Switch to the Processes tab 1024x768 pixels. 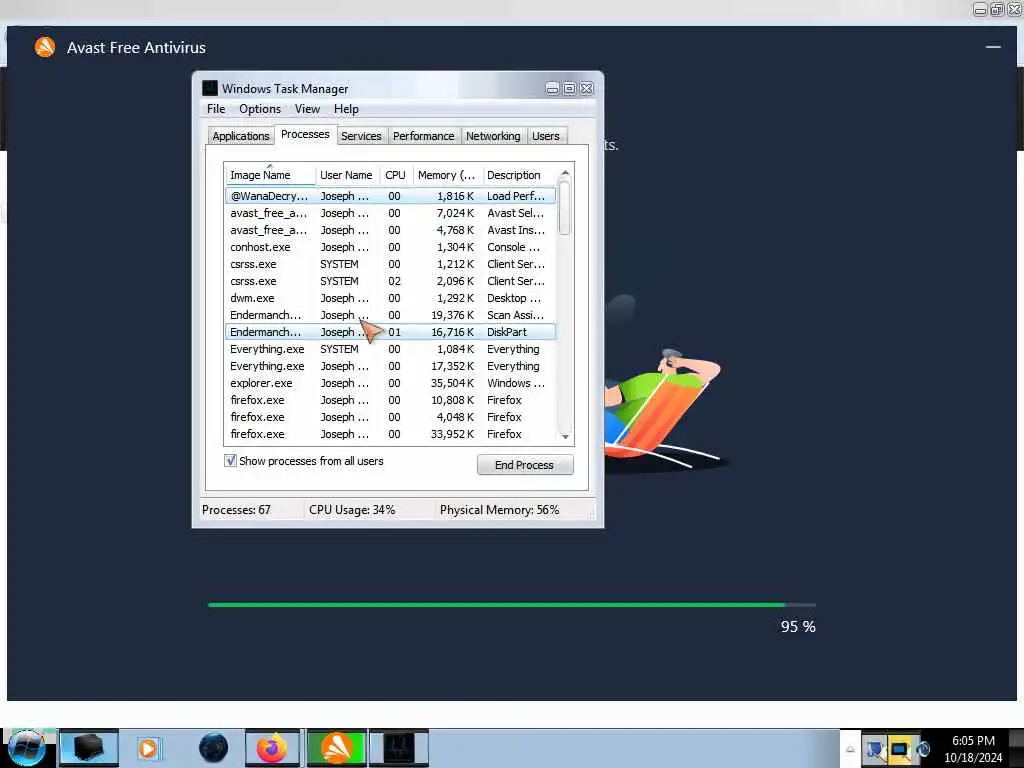click(x=305, y=134)
